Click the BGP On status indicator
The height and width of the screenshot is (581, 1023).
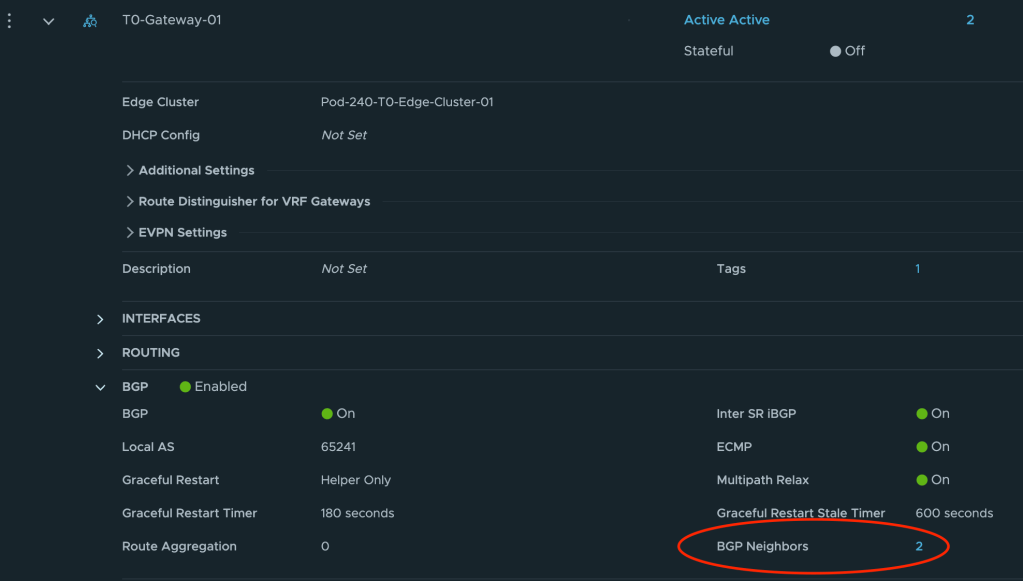pos(327,414)
